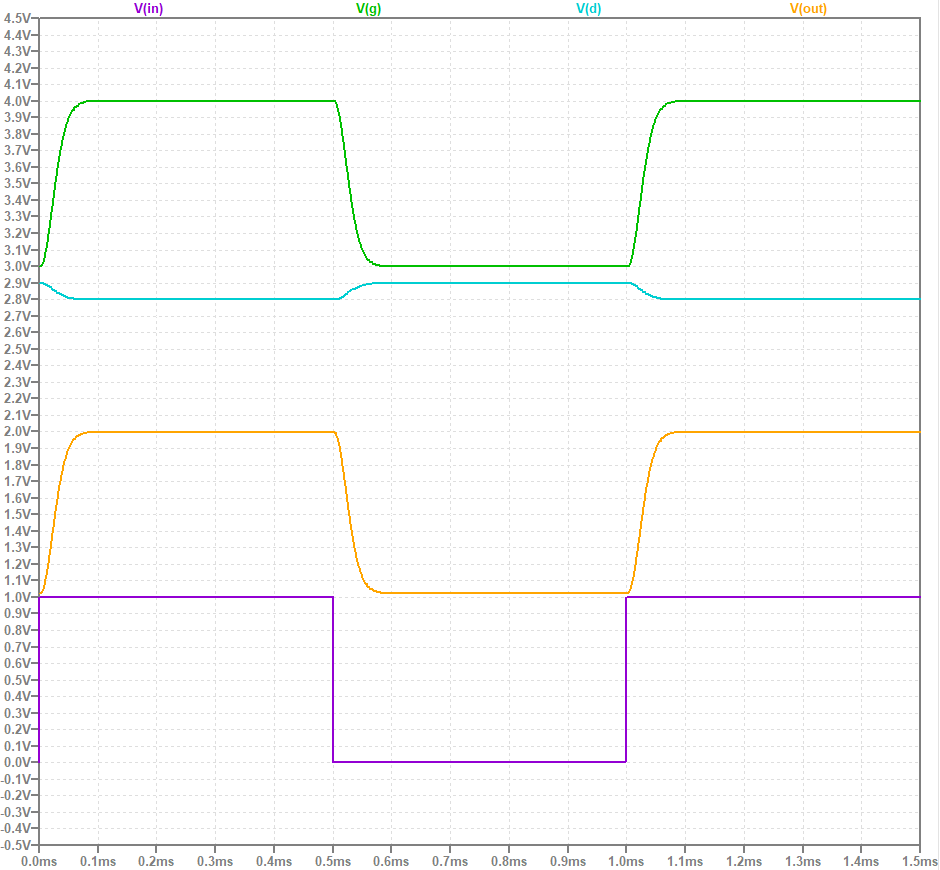Click the 1.0ms time axis label

coord(628,860)
